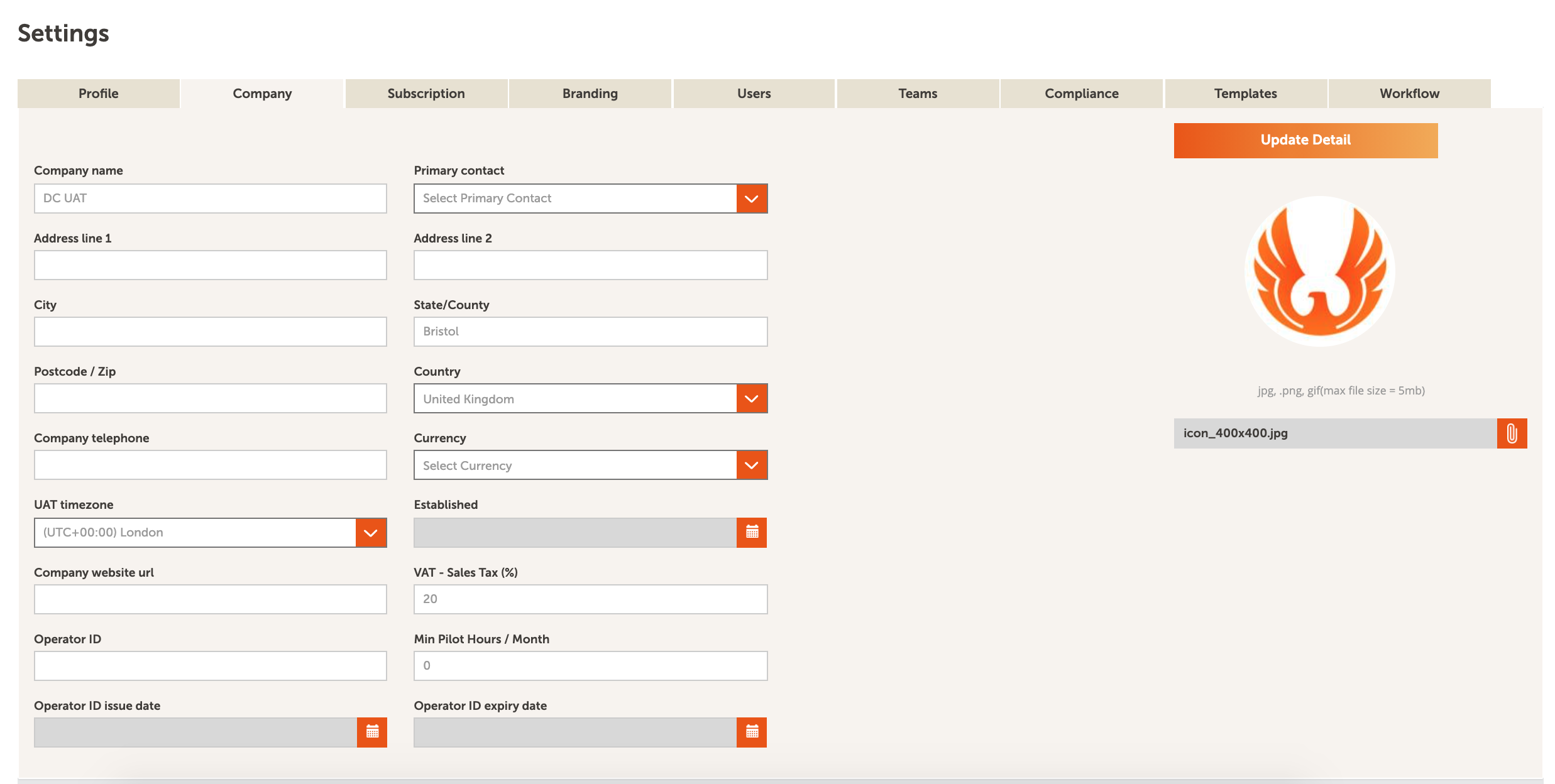Expand the Country dropdown arrow
The height and width of the screenshot is (784, 1555).
pos(752,398)
